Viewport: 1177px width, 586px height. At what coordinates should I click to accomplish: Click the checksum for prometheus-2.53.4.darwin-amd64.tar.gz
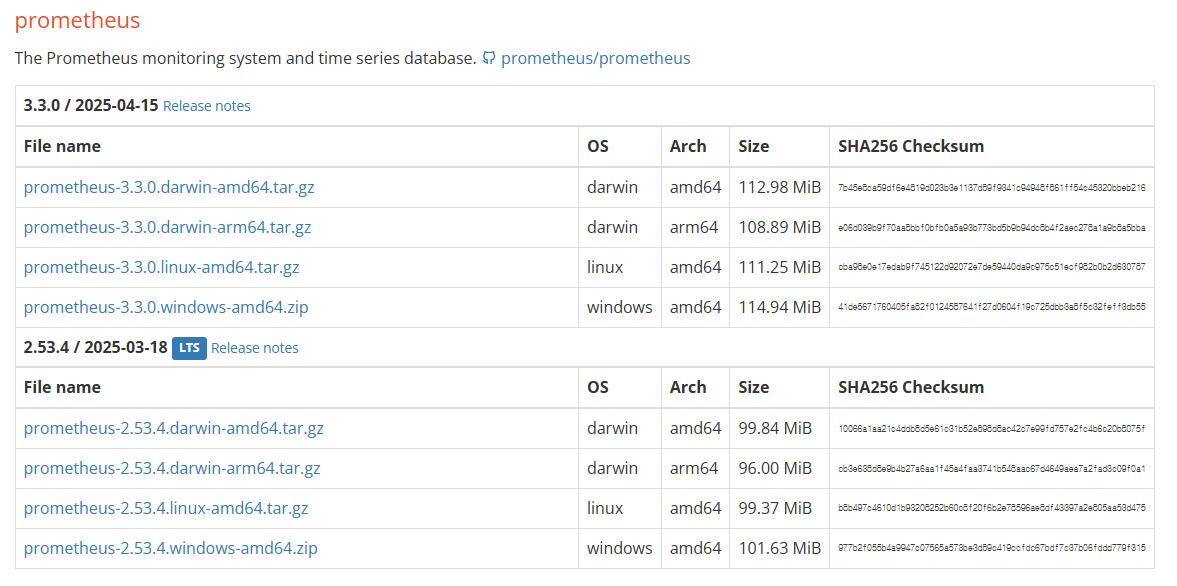pos(992,429)
